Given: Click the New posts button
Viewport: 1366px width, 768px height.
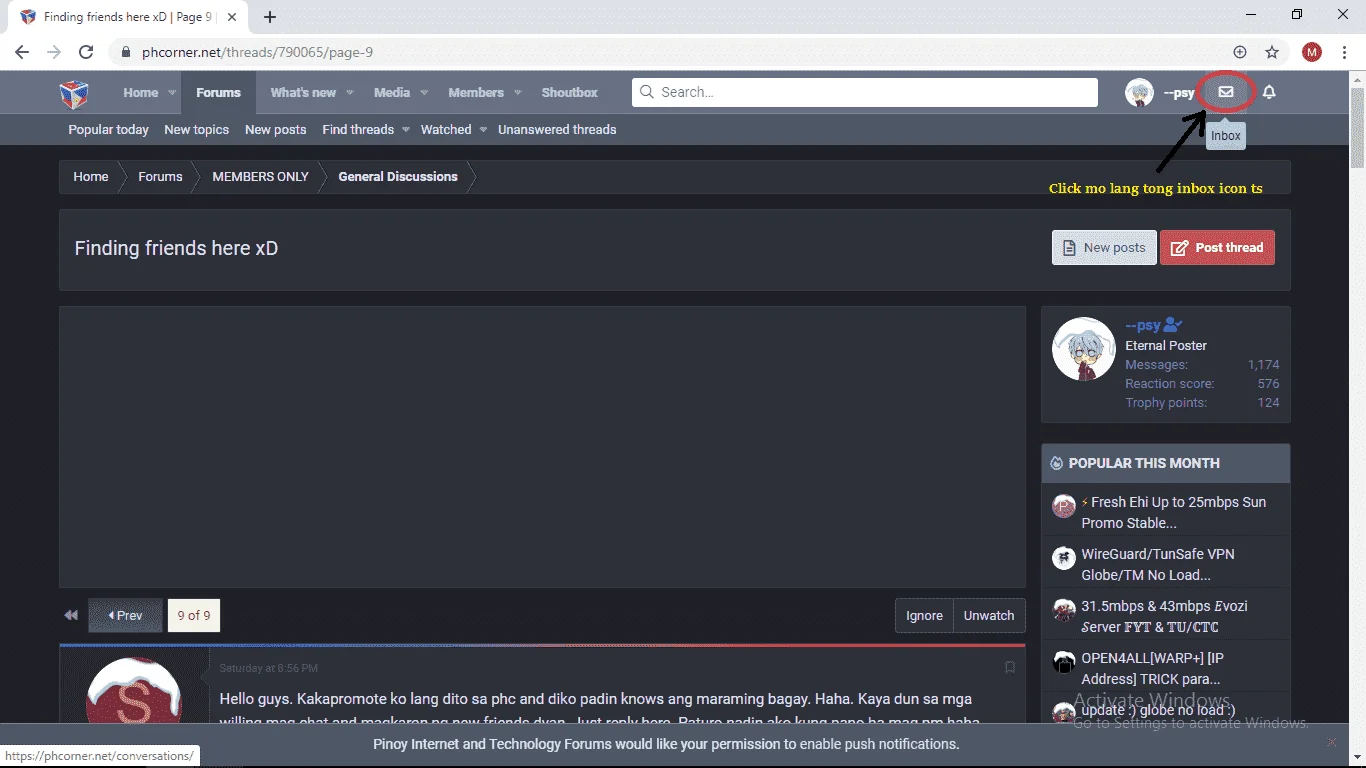Looking at the screenshot, I should 1104,248.
